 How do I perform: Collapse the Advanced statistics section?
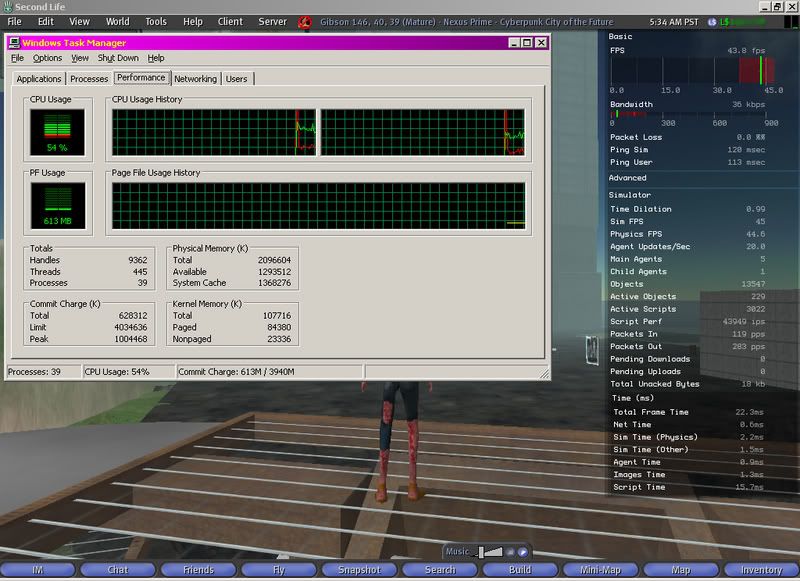[x=627, y=178]
